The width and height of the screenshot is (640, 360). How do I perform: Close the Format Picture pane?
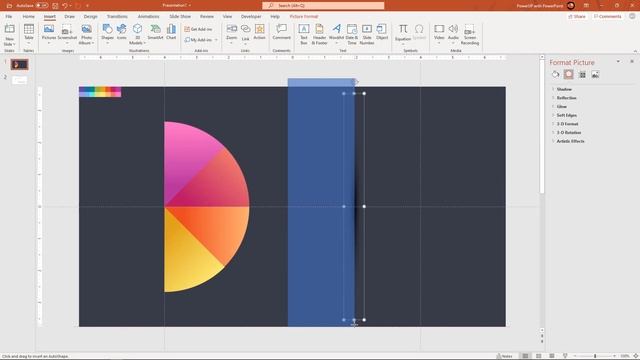coord(632,61)
